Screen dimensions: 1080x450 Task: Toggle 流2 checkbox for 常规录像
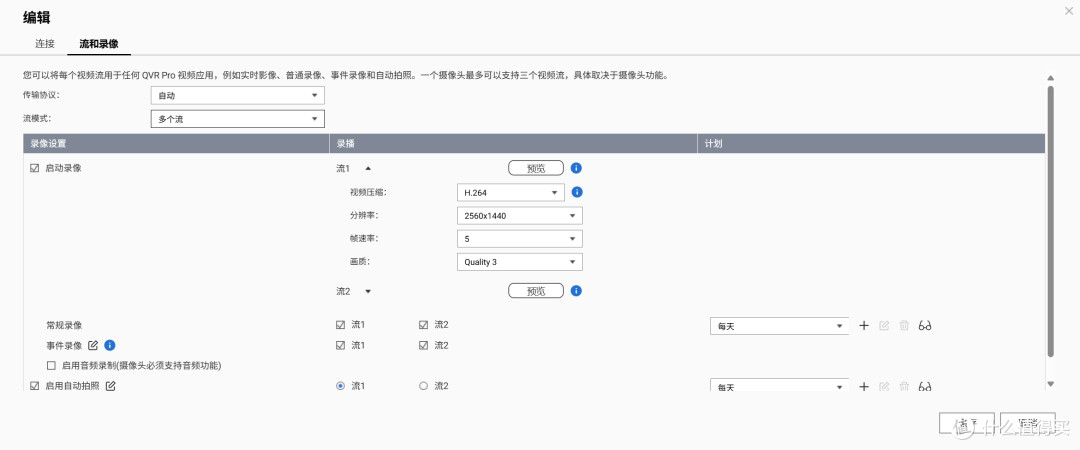tap(424, 325)
